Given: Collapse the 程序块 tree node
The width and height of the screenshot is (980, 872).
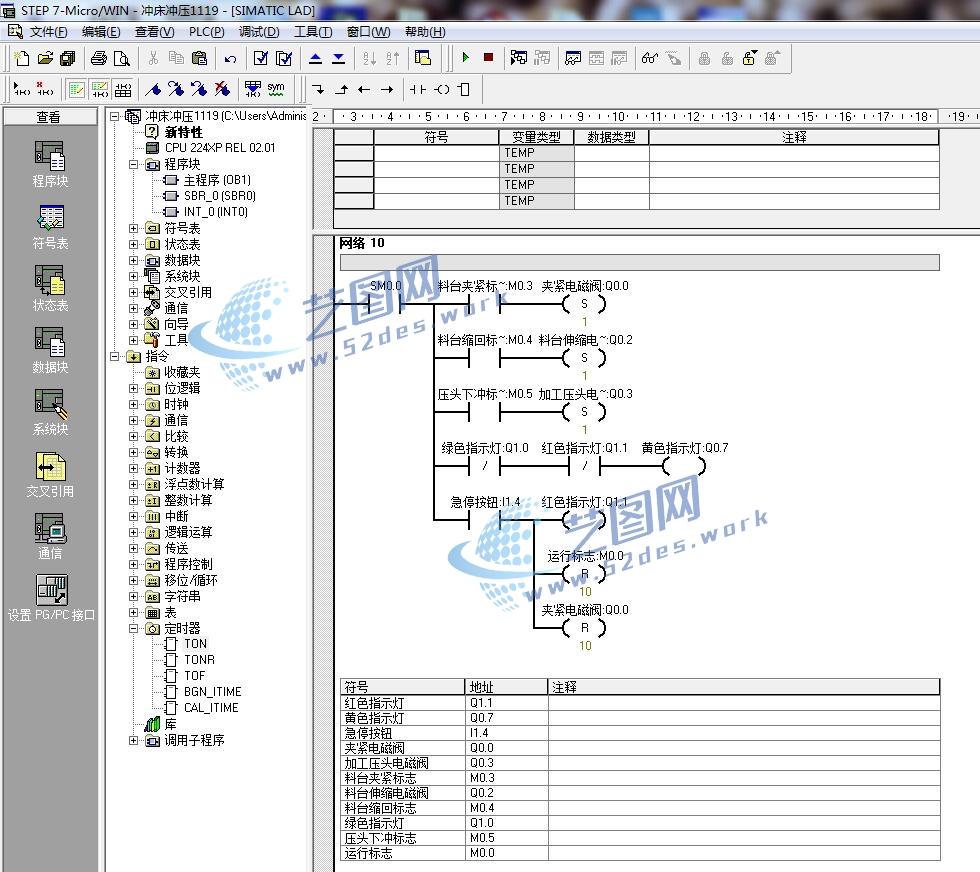Looking at the screenshot, I should point(133,164).
